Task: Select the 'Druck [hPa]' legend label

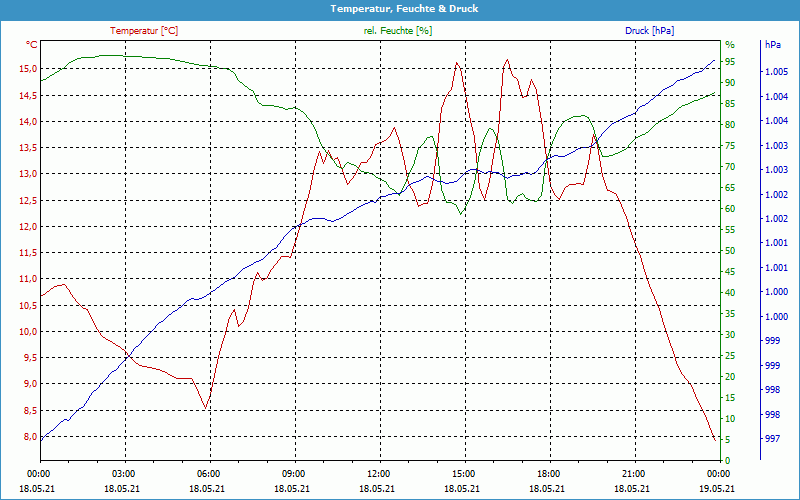Action: pyautogui.click(x=649, y=31)
